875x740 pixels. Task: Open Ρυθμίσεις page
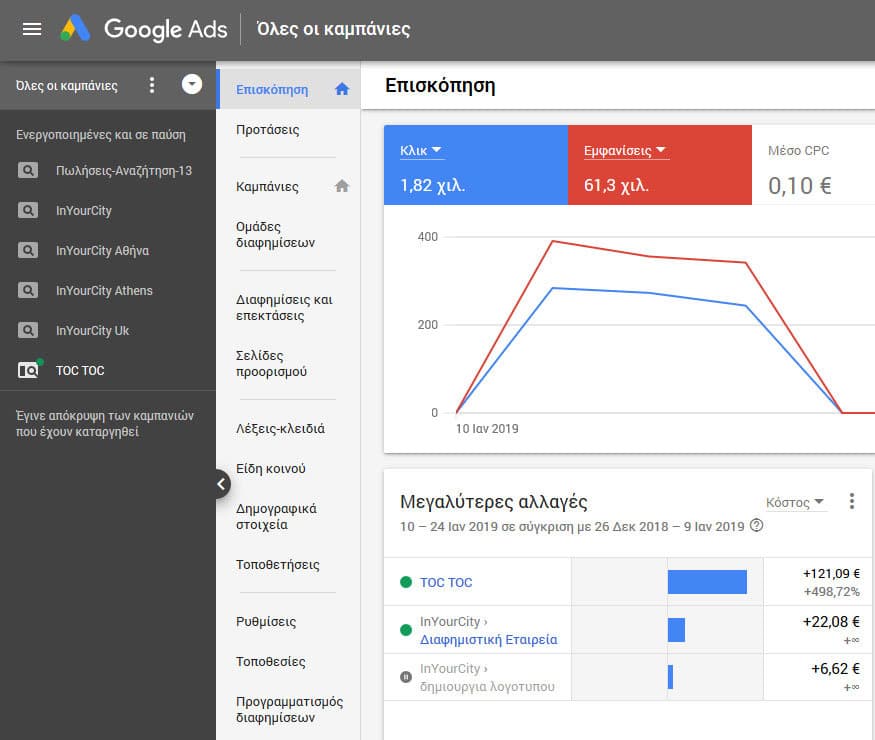coord(266,621)
